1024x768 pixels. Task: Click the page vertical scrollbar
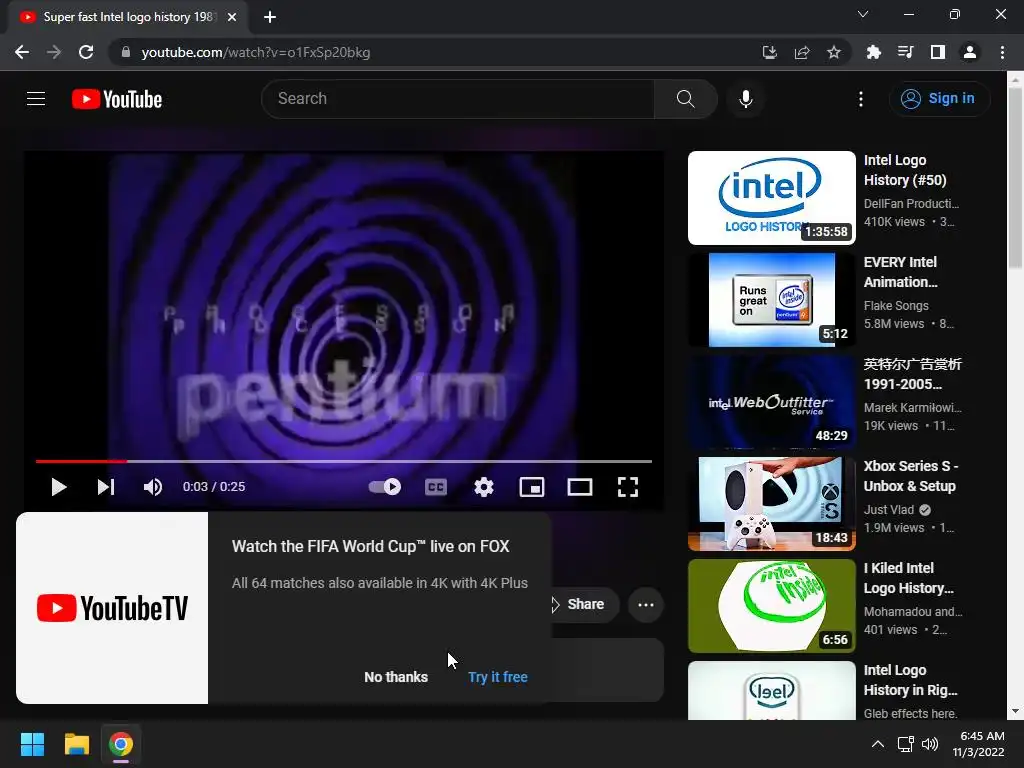pyautogui.click(x=1015, y=176)
